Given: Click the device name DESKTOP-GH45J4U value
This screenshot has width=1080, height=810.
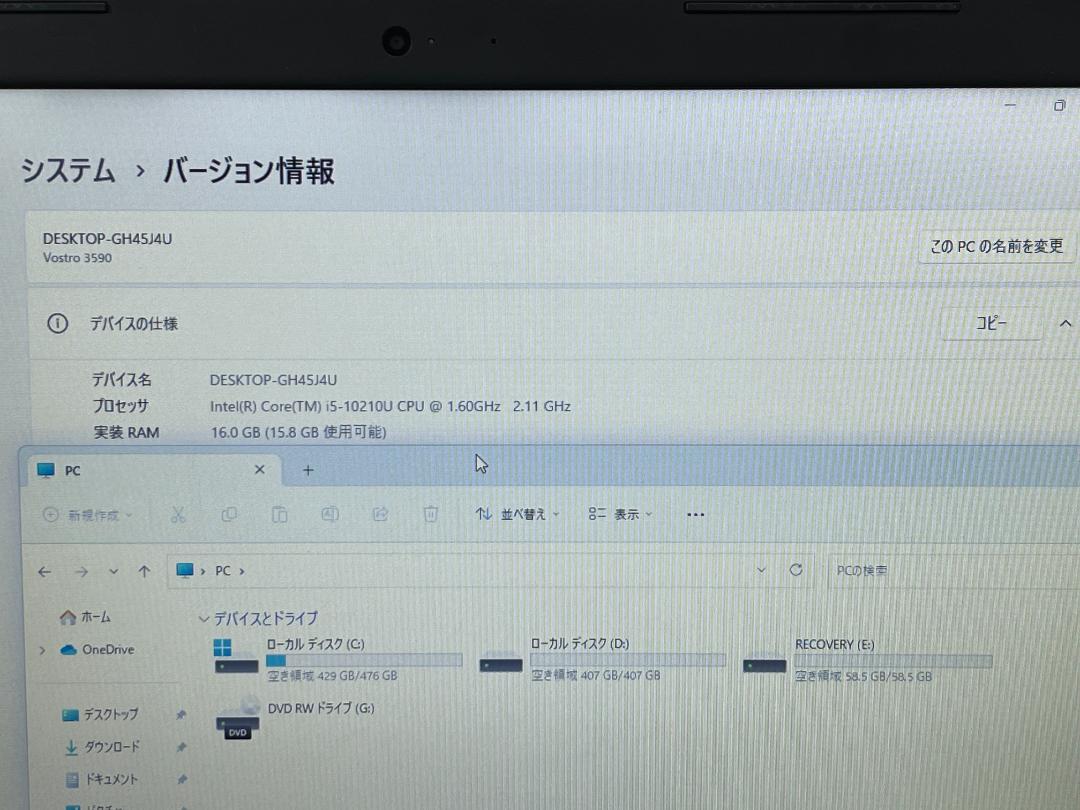Looking at the screenshot, I should 273,380.
